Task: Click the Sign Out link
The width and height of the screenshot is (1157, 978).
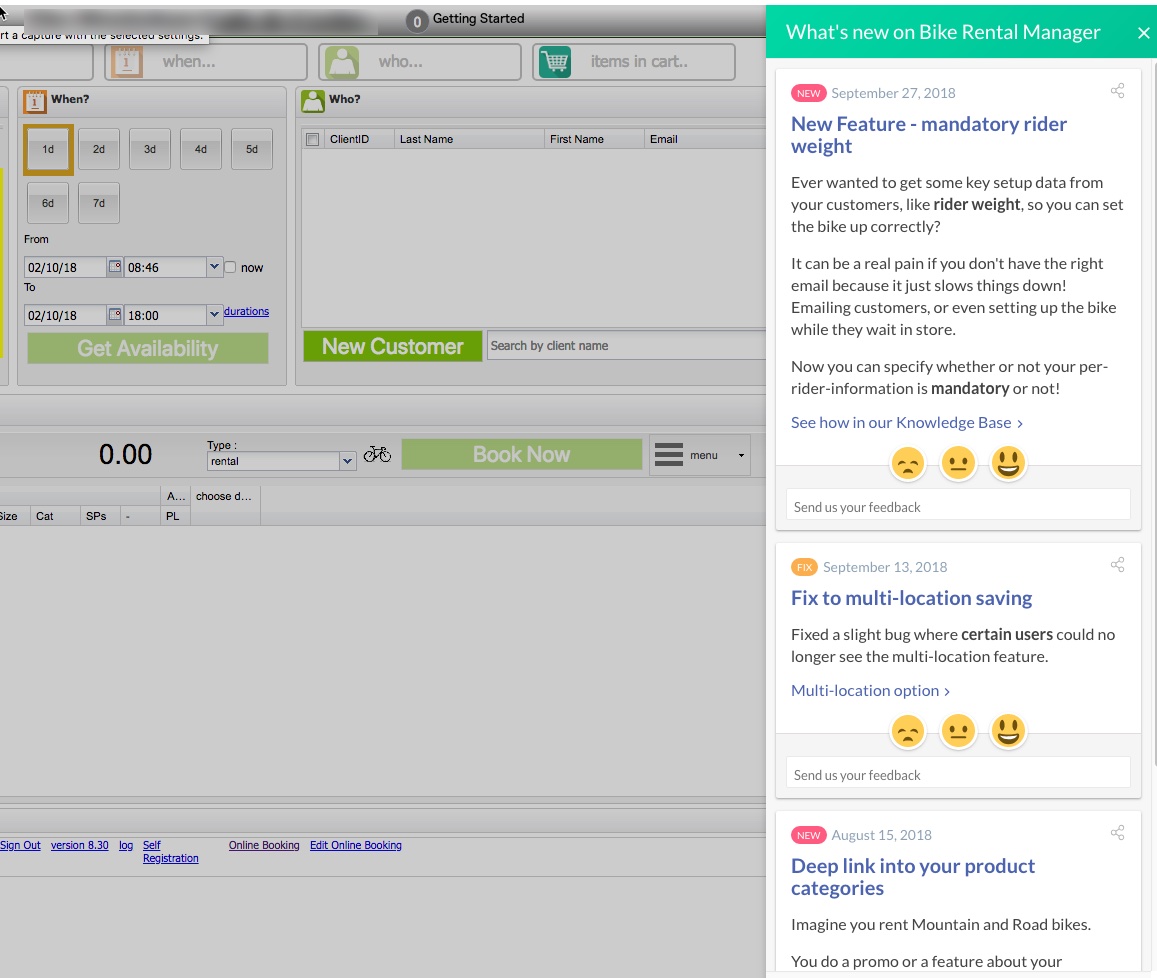Action: (x=21, y=845)
